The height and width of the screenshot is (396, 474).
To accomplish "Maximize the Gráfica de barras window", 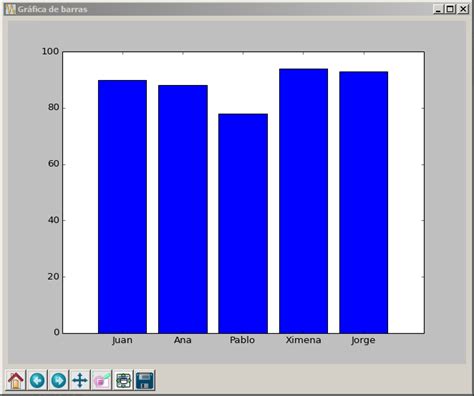I will click(x=450, y=9).
